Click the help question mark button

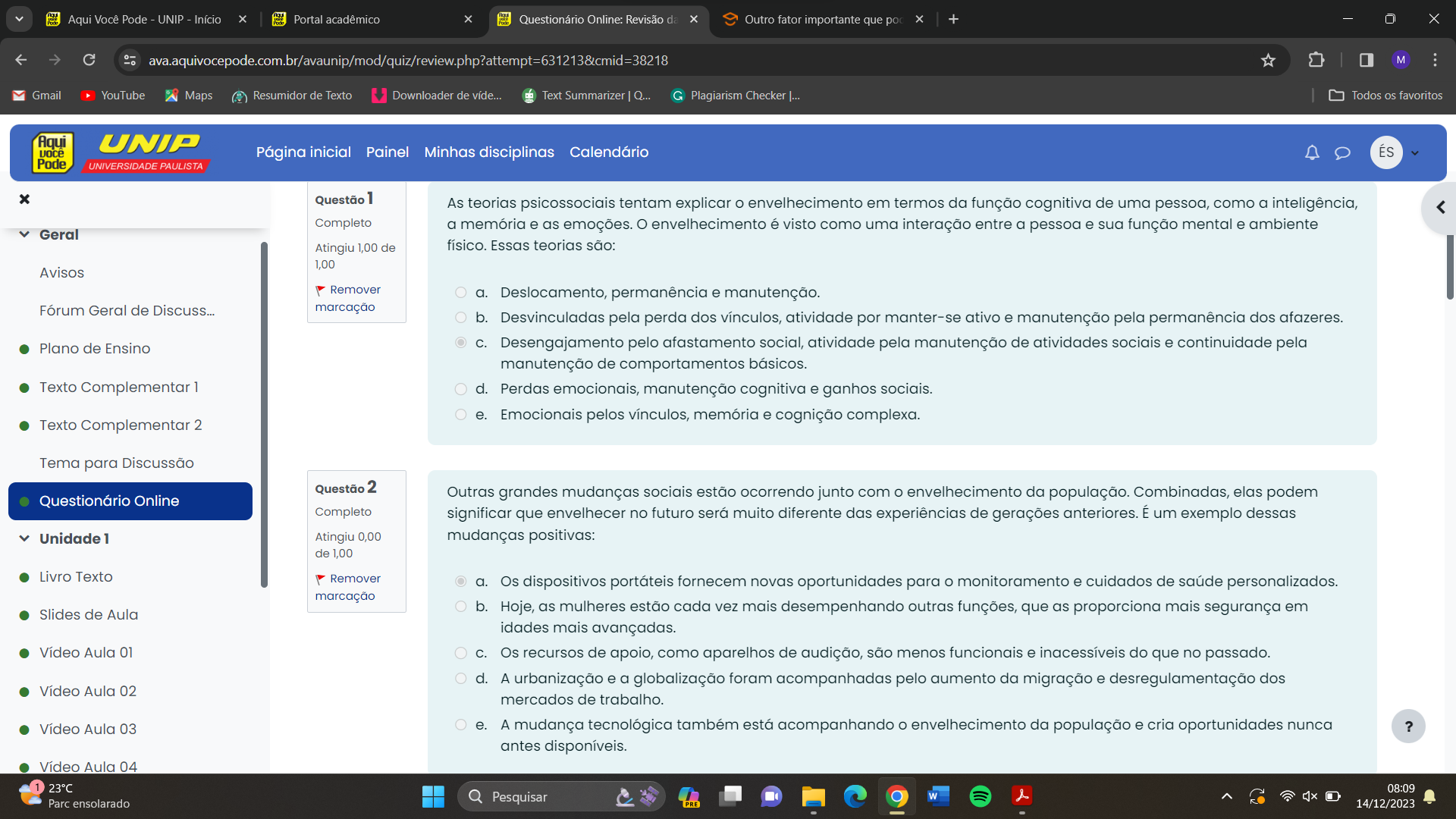1408,726
